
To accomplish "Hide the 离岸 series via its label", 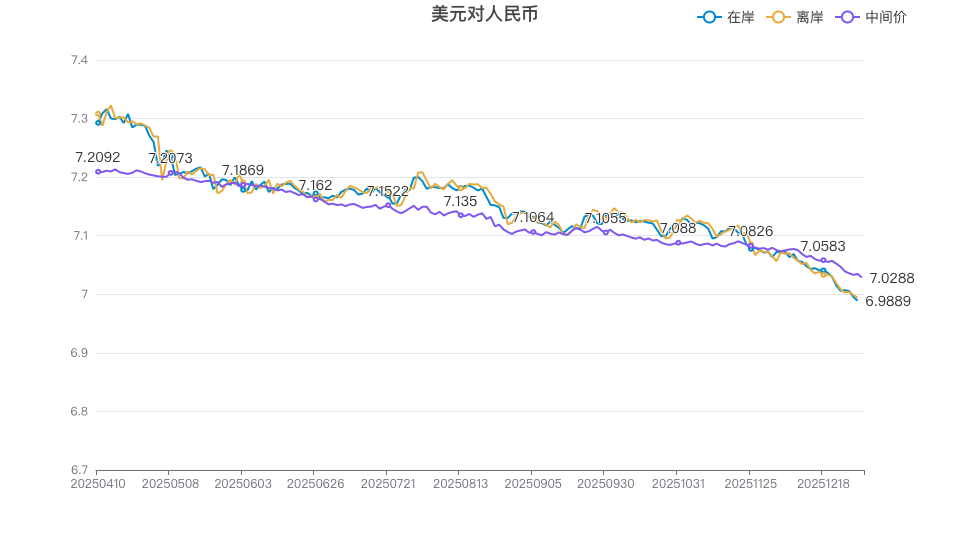I will click(x=809, y=17).
